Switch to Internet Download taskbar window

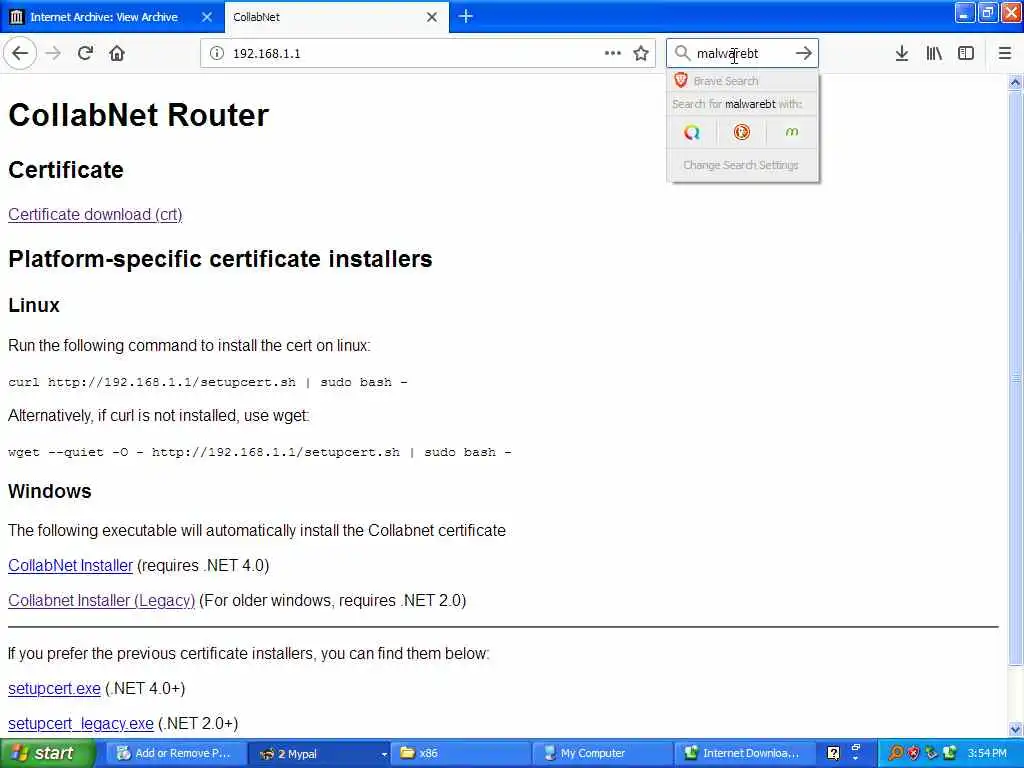pos(744,754)
